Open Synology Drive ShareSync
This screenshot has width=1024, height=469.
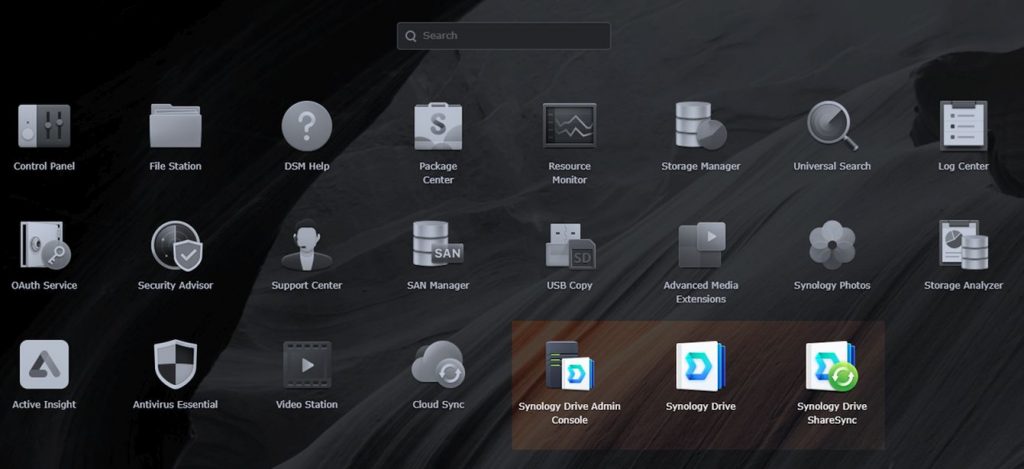(x=832, y=366)
